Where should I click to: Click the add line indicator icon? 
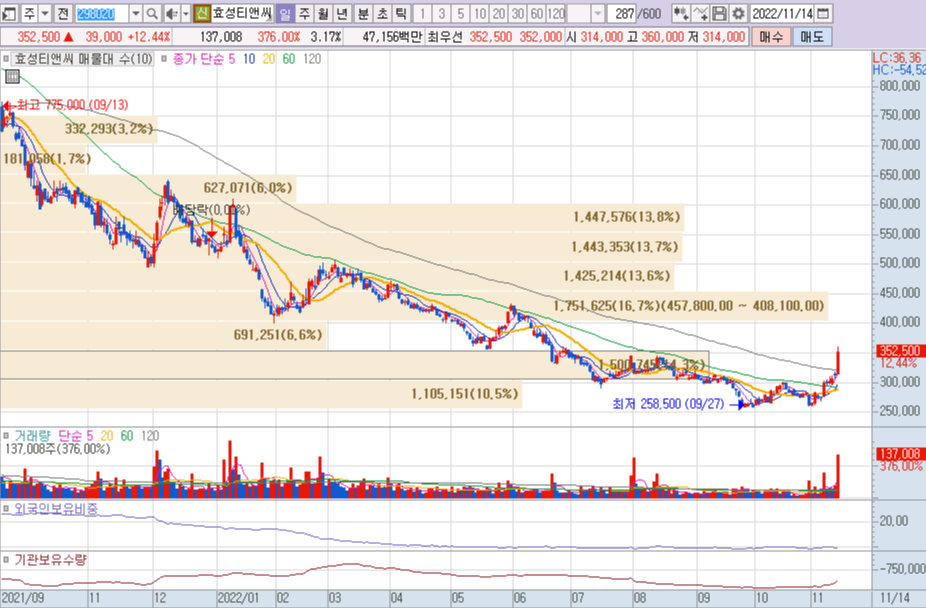coord(700,13)
